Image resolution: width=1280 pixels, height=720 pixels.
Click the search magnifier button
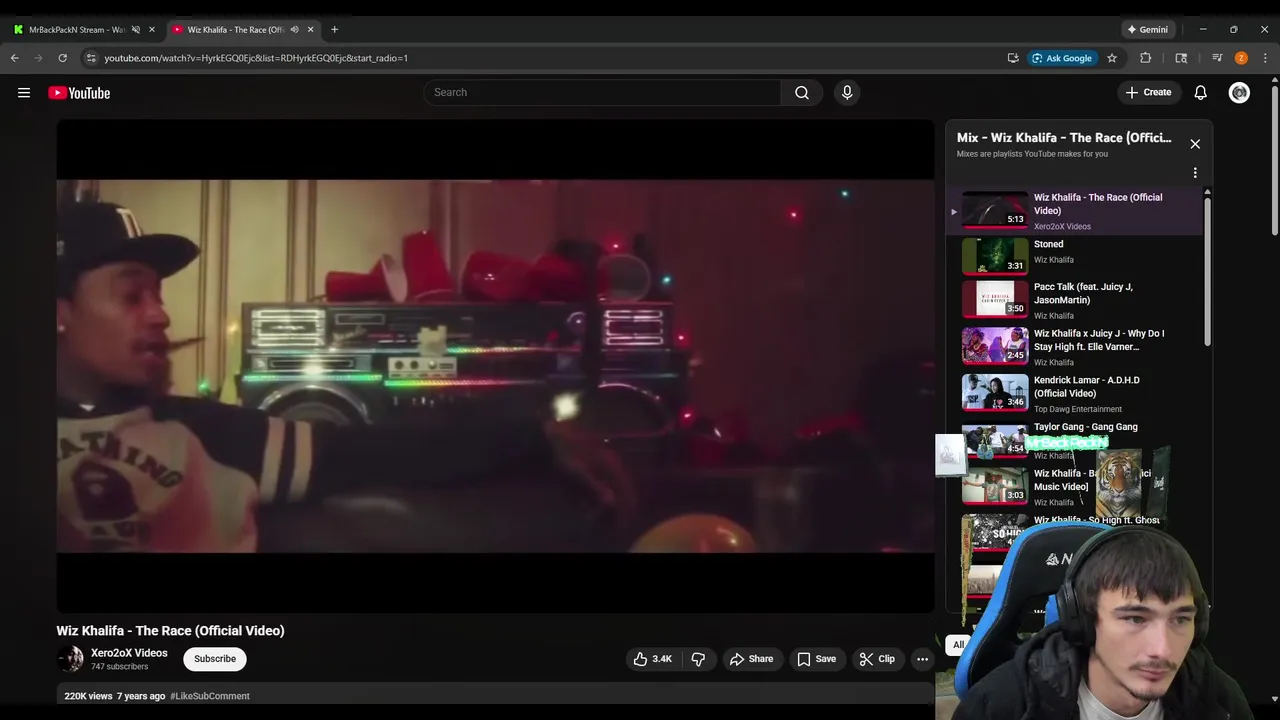point(802,92)
